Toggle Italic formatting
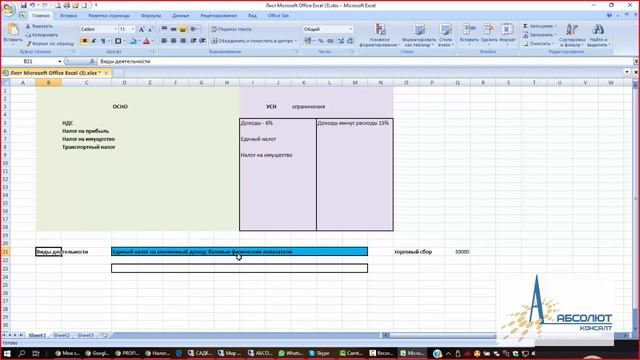The width and height of the screenshot is (640, 360). (94, 41)
